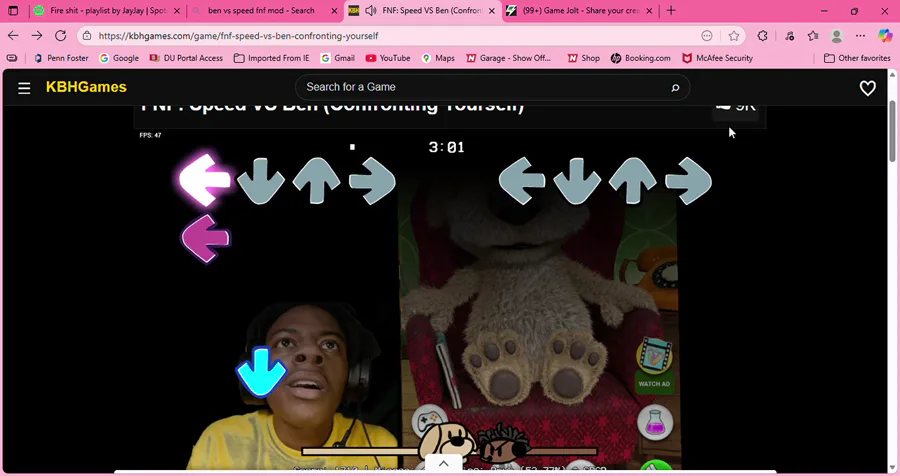Open browser settings and more menu
Image resolution: width=900 pixels, height=476 pixels.
coord(860,36)
